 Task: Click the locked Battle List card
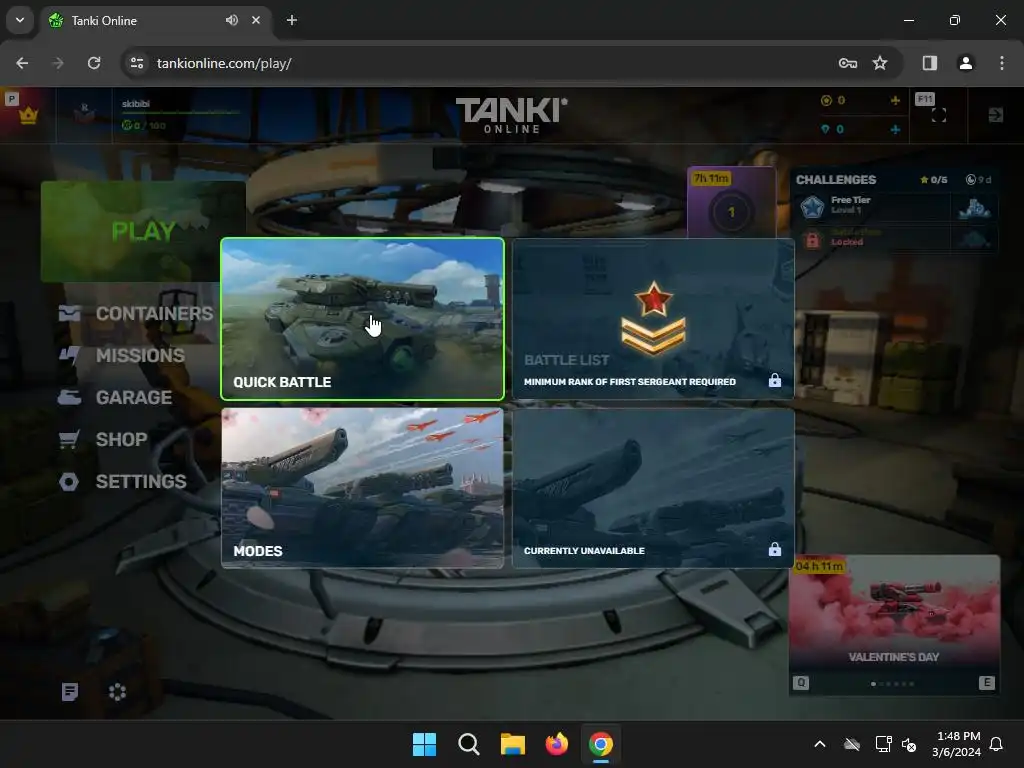(x=653, y=319)
